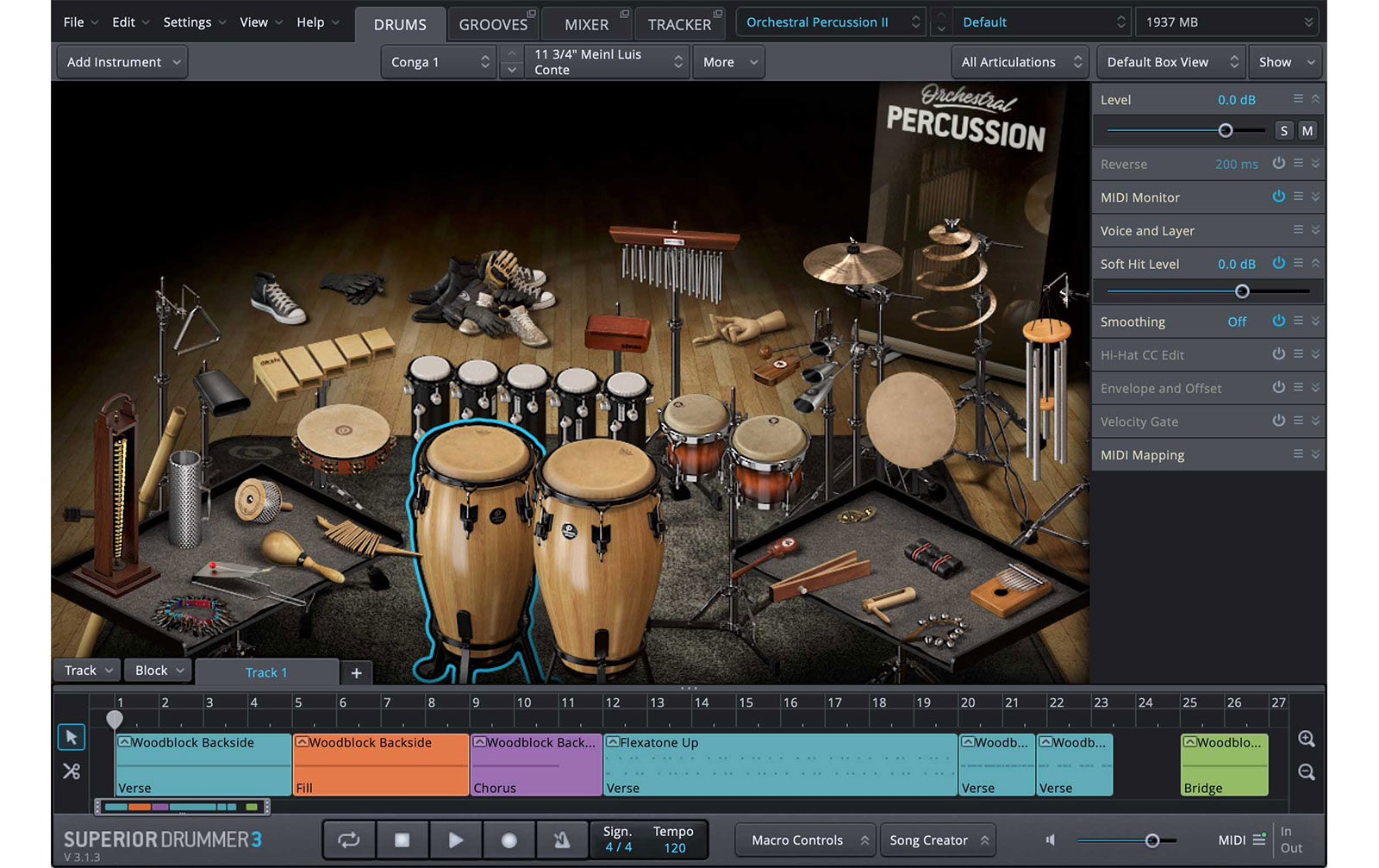Enable Hi-Hat CC Edit power button
Image resolution: width=1379 pixels, height=868 pixels.
(1279, 354)
